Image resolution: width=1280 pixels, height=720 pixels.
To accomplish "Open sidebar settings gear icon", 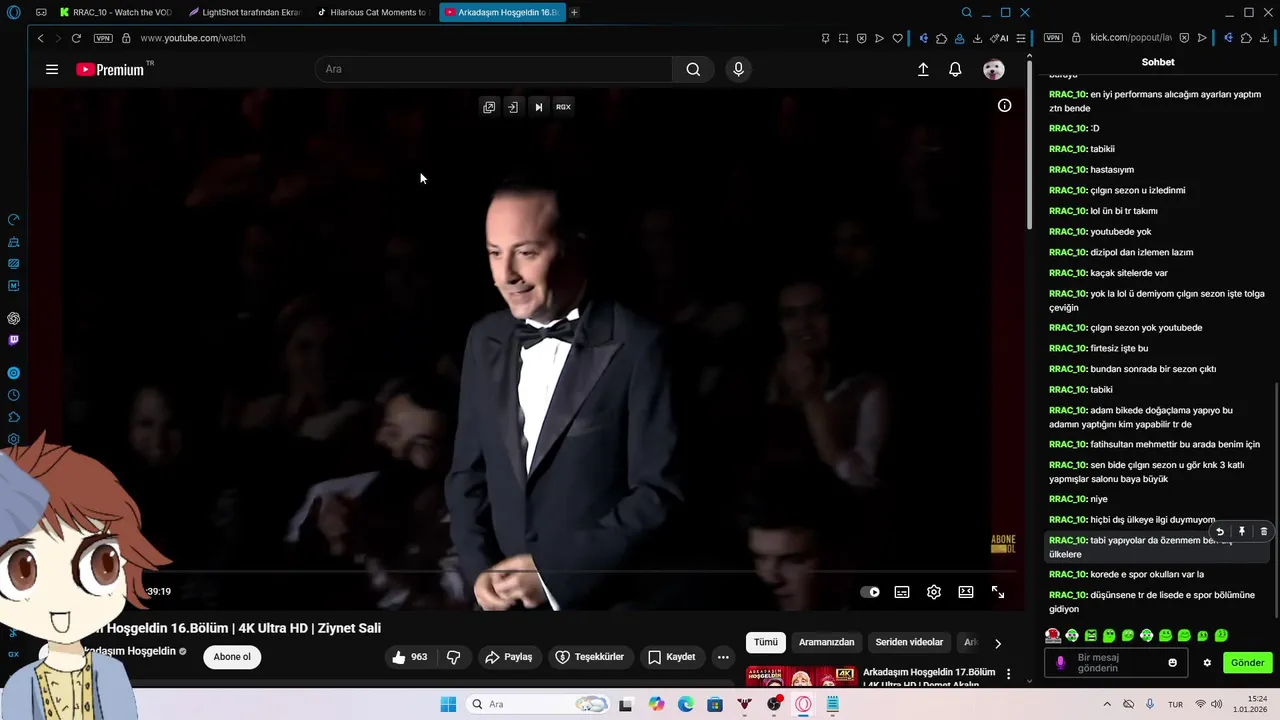I will [13, 439].
